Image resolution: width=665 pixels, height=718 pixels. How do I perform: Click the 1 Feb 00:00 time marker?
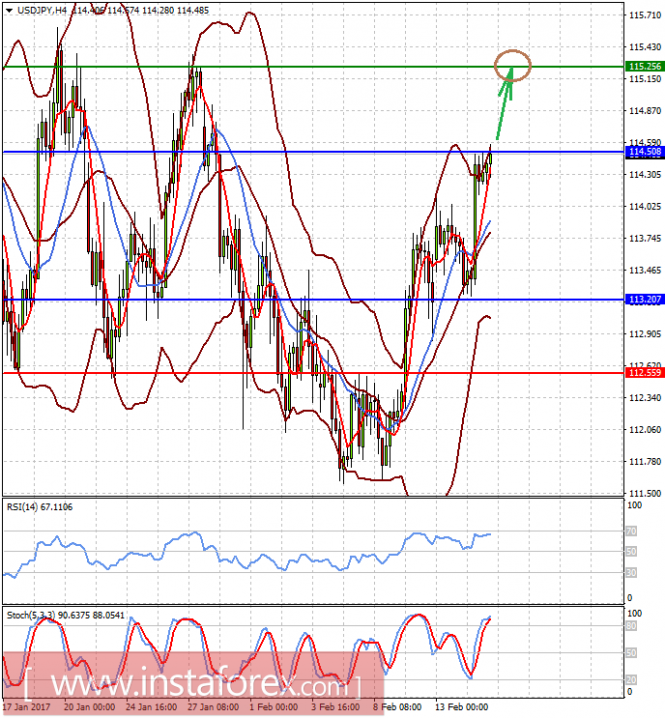(x=273, y=707)
